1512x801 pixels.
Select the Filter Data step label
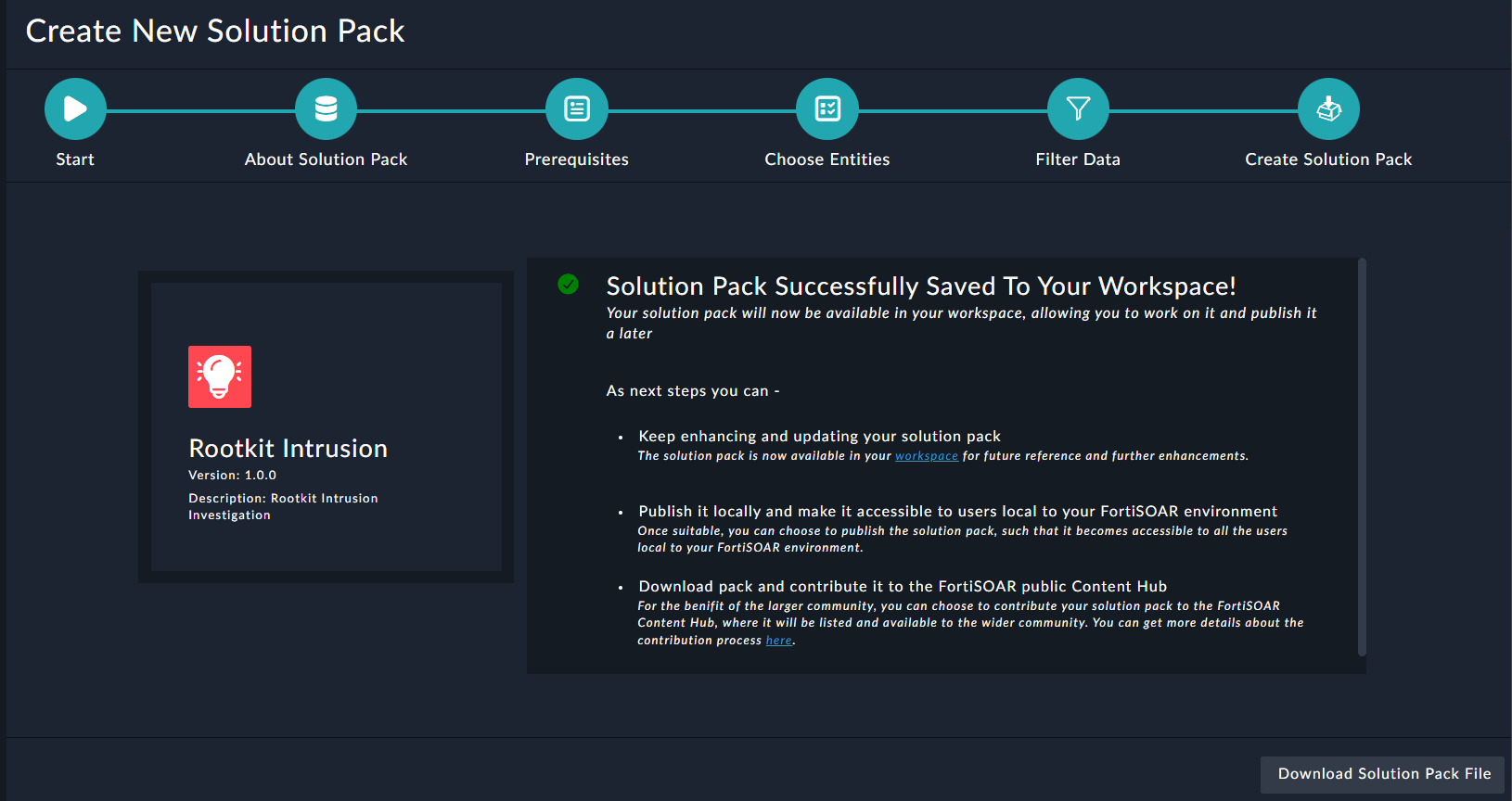pos(1078,159)
